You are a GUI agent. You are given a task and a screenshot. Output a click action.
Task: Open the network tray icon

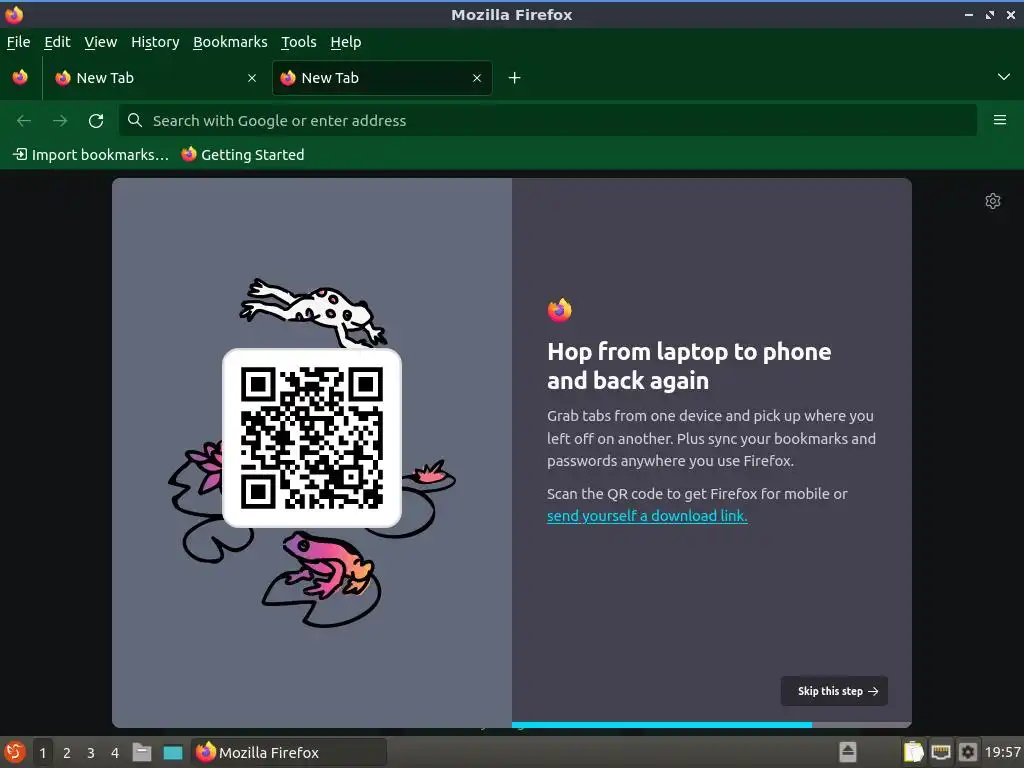(x=940, y=752)
